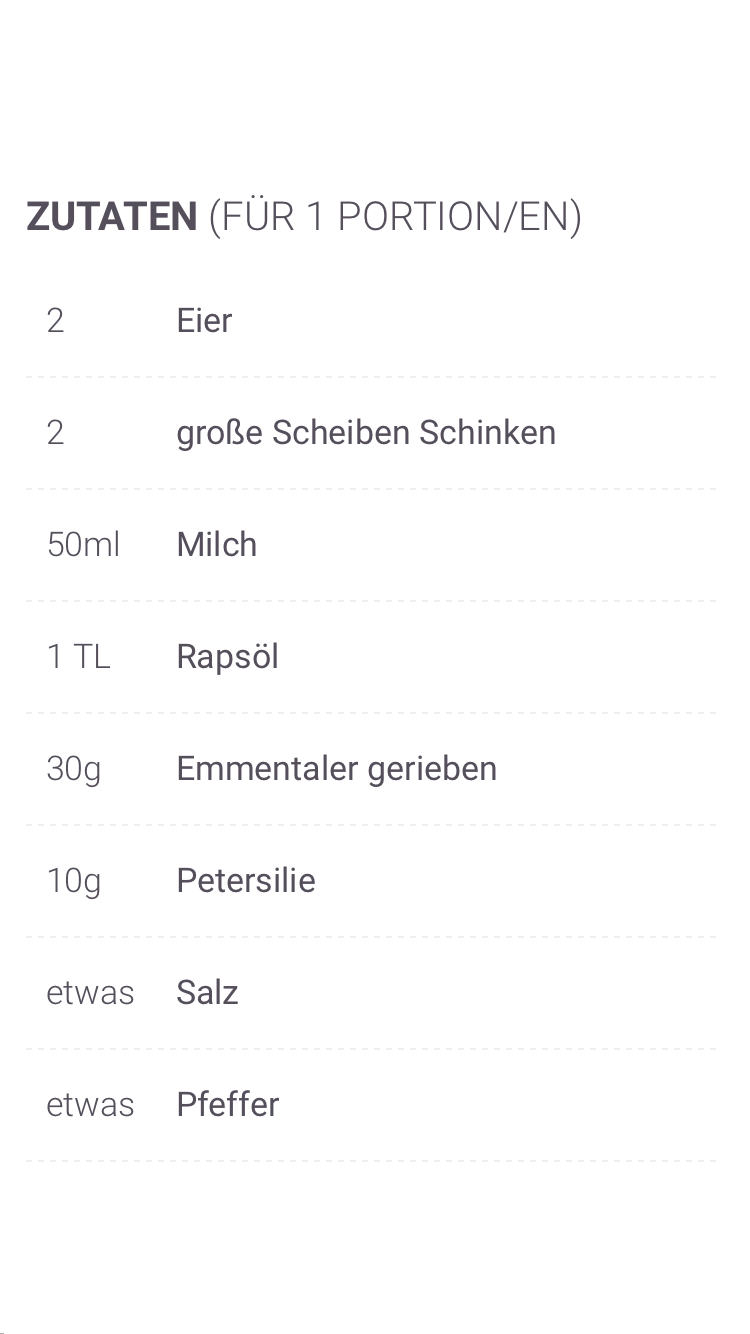The width and height of the screenshot is (750, 1334).
Task: Select große Scheiben Schinken ingredient
Action: click(x=365, y=433)
